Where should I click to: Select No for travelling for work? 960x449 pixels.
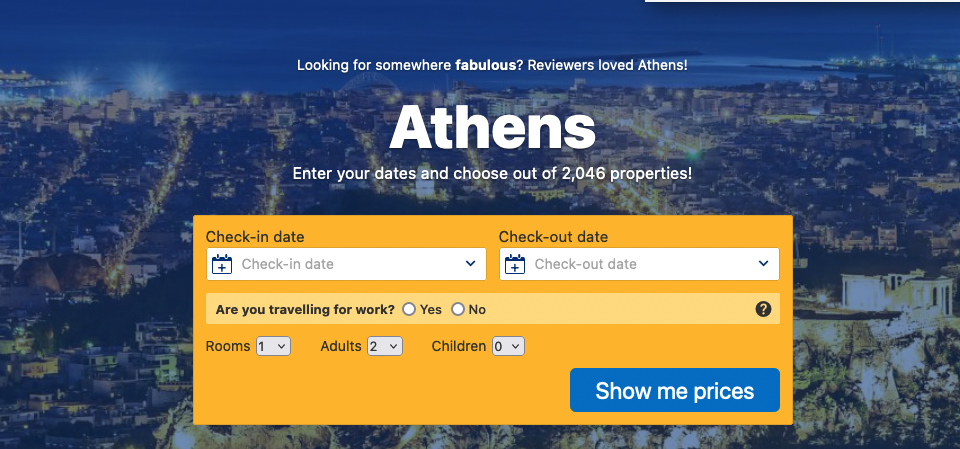(458, 309)
